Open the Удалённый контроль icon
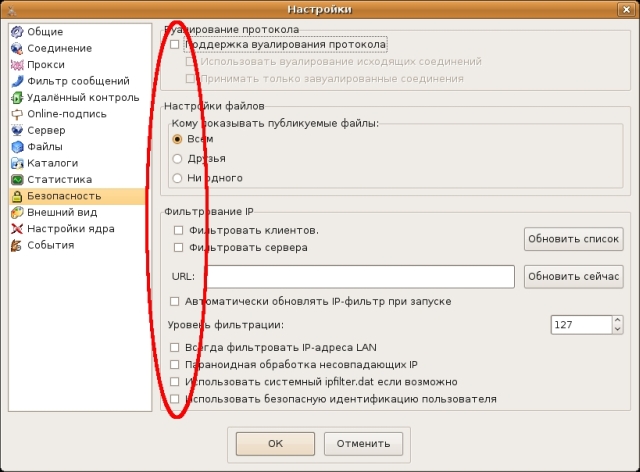This screenshot has width=640, height=472. point(17,98)
